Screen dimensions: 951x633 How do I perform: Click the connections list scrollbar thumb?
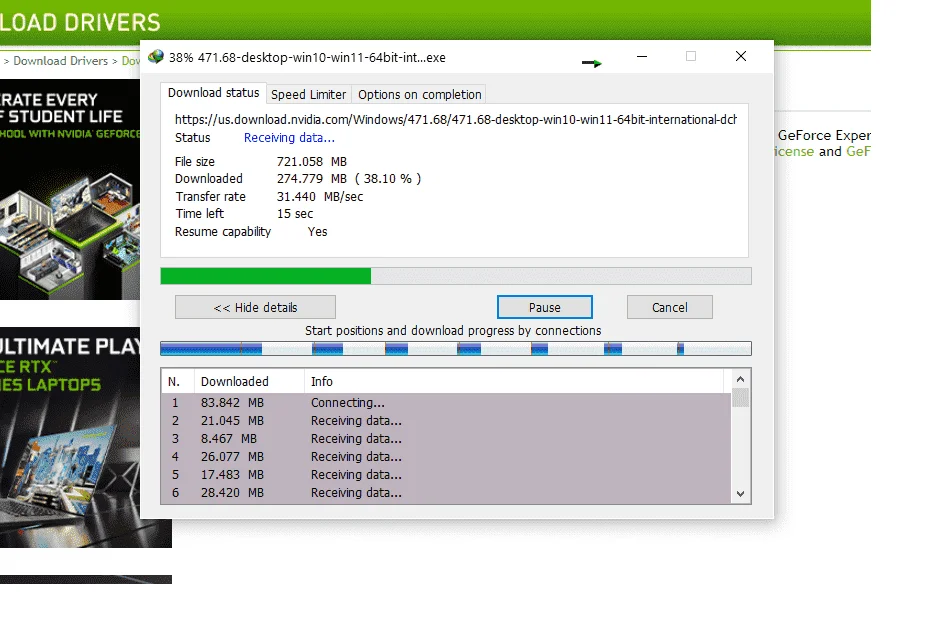point(740,398)
